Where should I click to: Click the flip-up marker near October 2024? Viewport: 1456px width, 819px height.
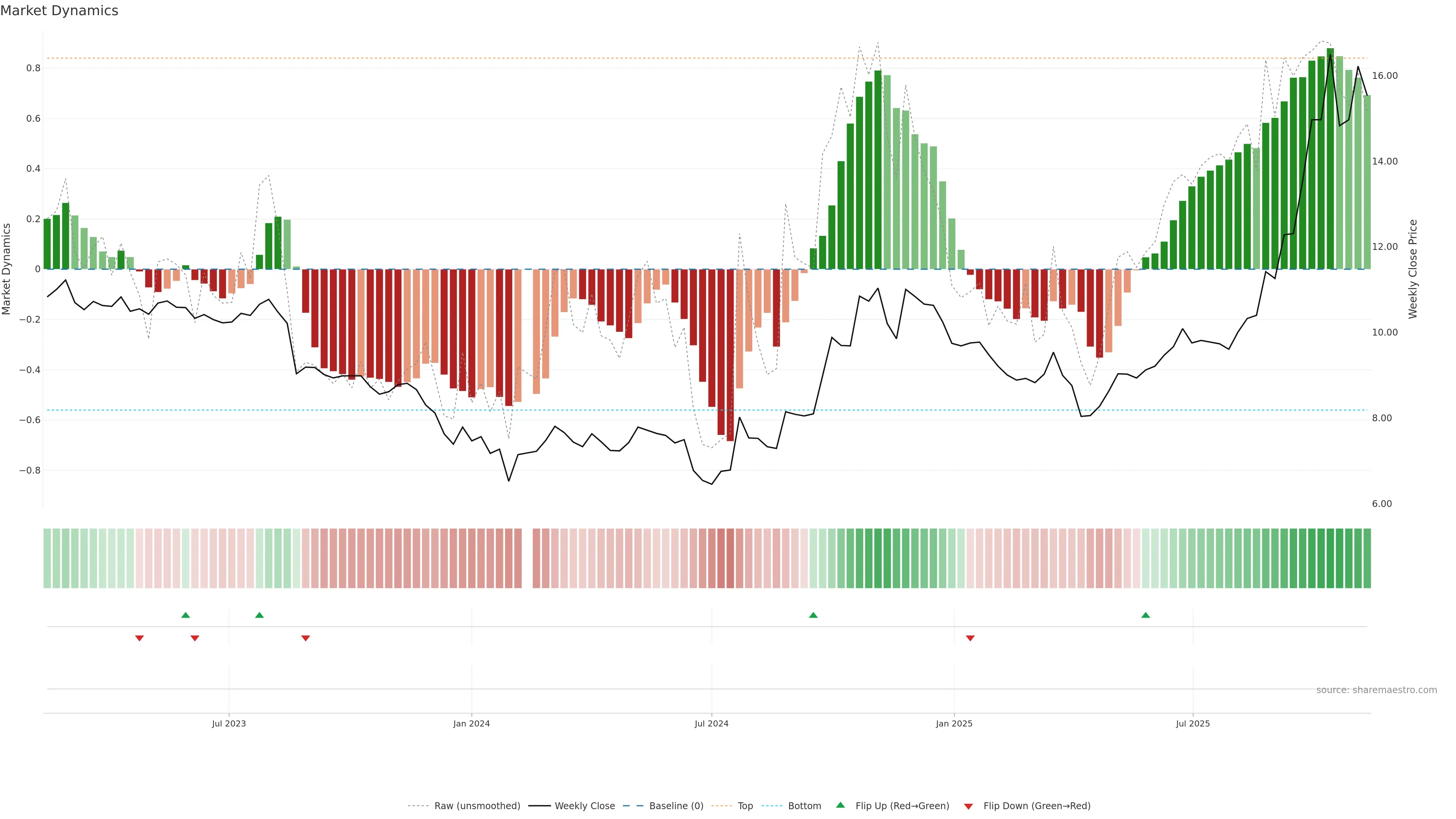point(813,615)
